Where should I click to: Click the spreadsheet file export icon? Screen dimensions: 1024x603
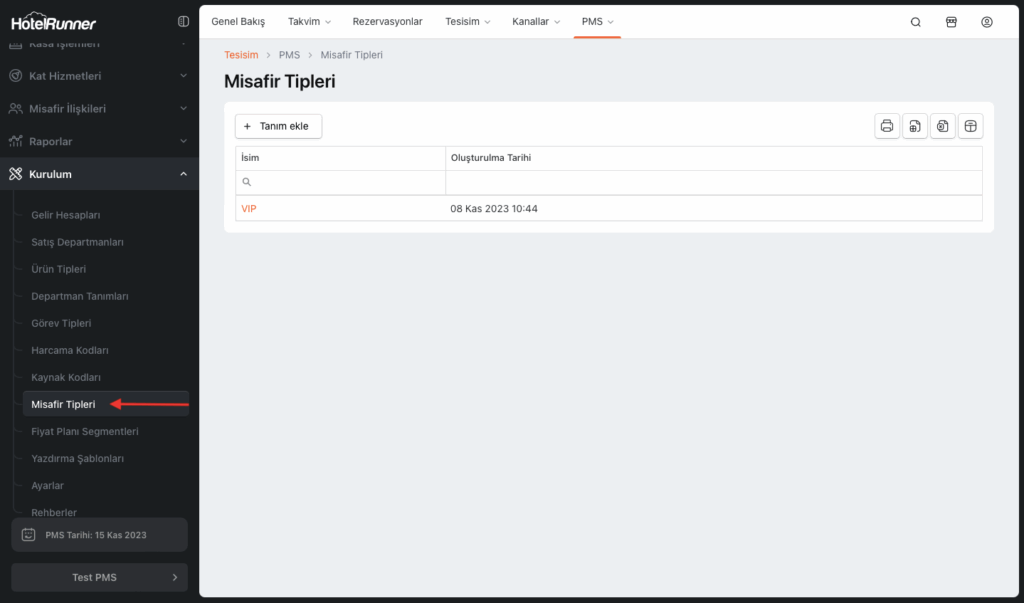tap(943, 126)
